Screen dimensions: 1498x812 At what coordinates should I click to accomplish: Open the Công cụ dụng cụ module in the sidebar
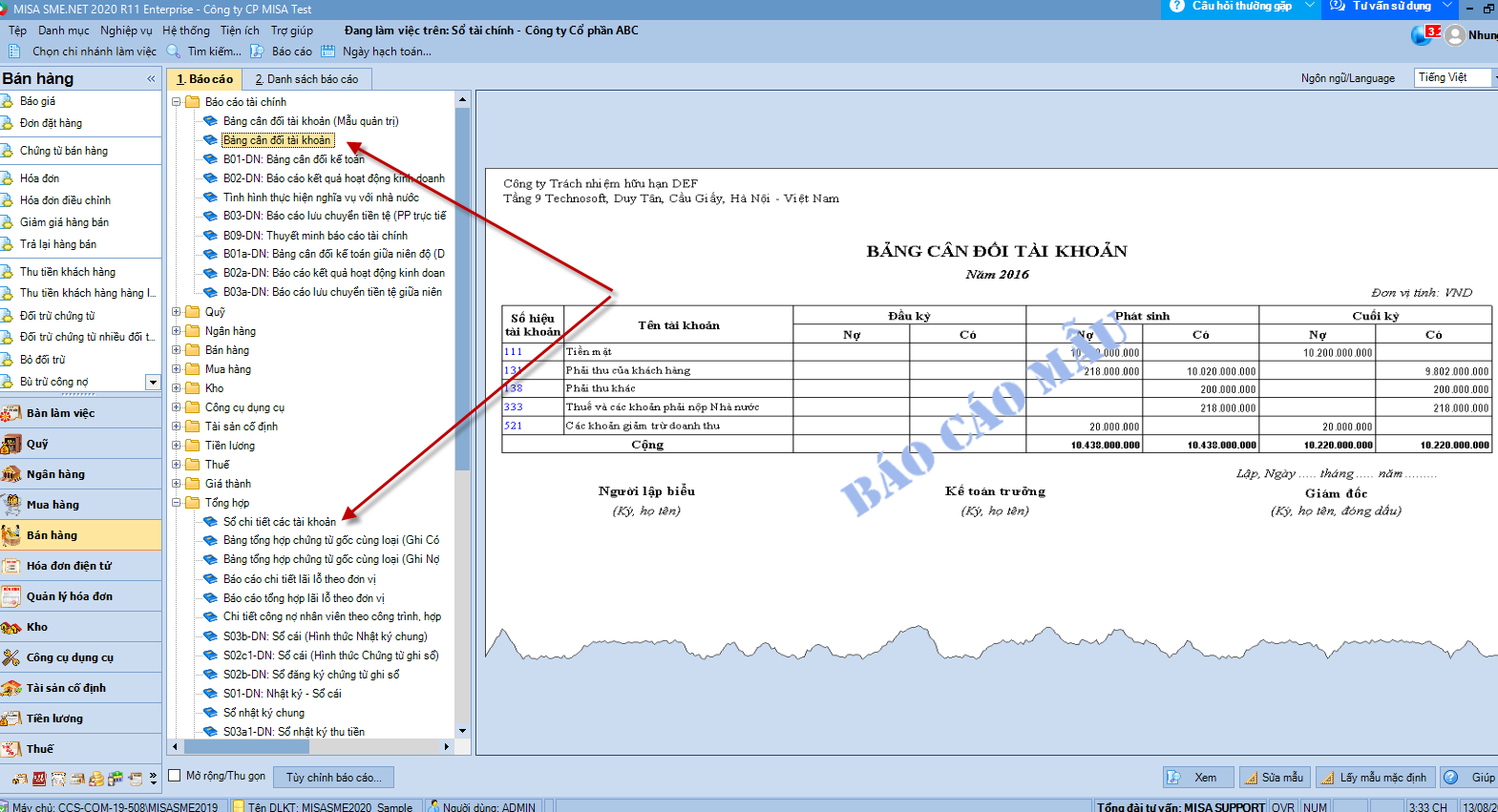tap(81, 657)
